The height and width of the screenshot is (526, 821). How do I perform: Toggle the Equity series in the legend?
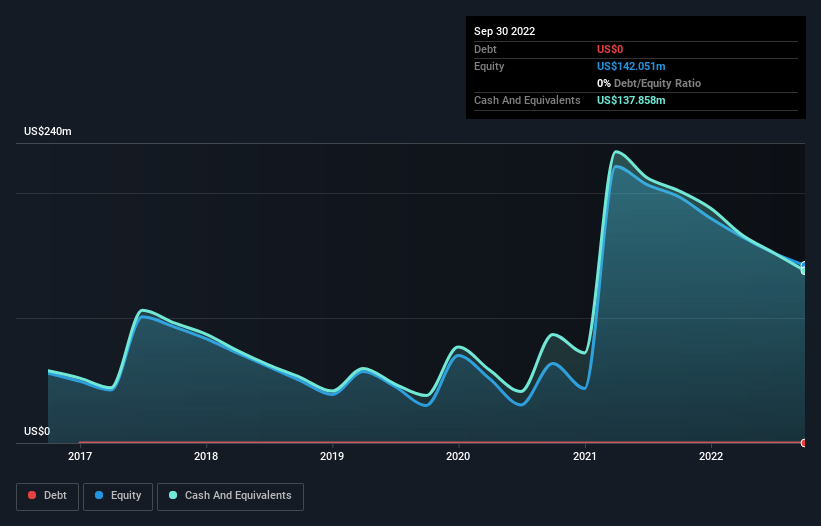coord(118,496)
